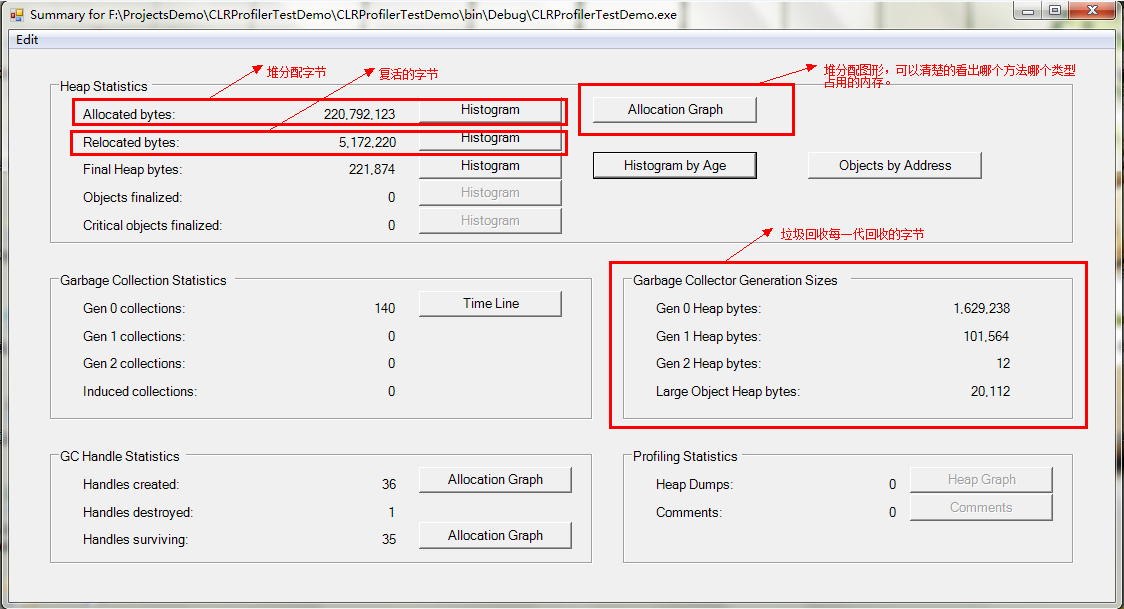Open the Objects by Address view
The width and height of the screenshot is (1124, 609).
(894, 166)
